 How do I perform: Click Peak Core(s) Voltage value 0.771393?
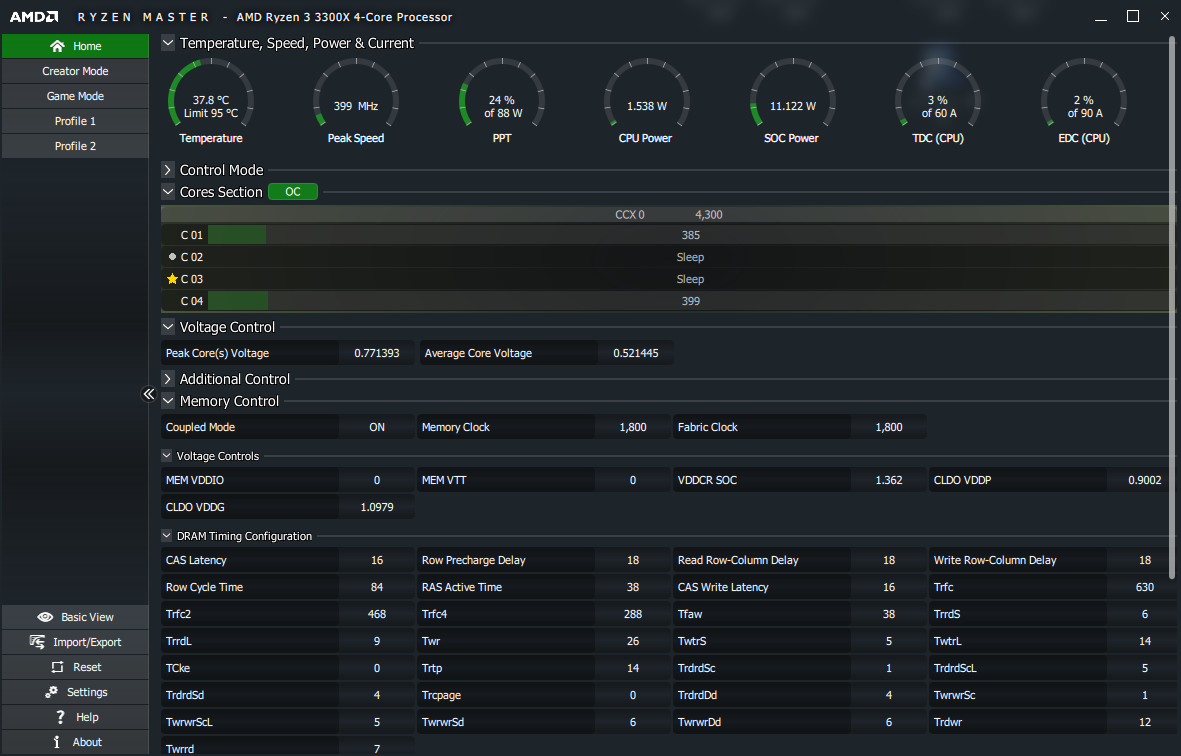click(x=377, y=353)
